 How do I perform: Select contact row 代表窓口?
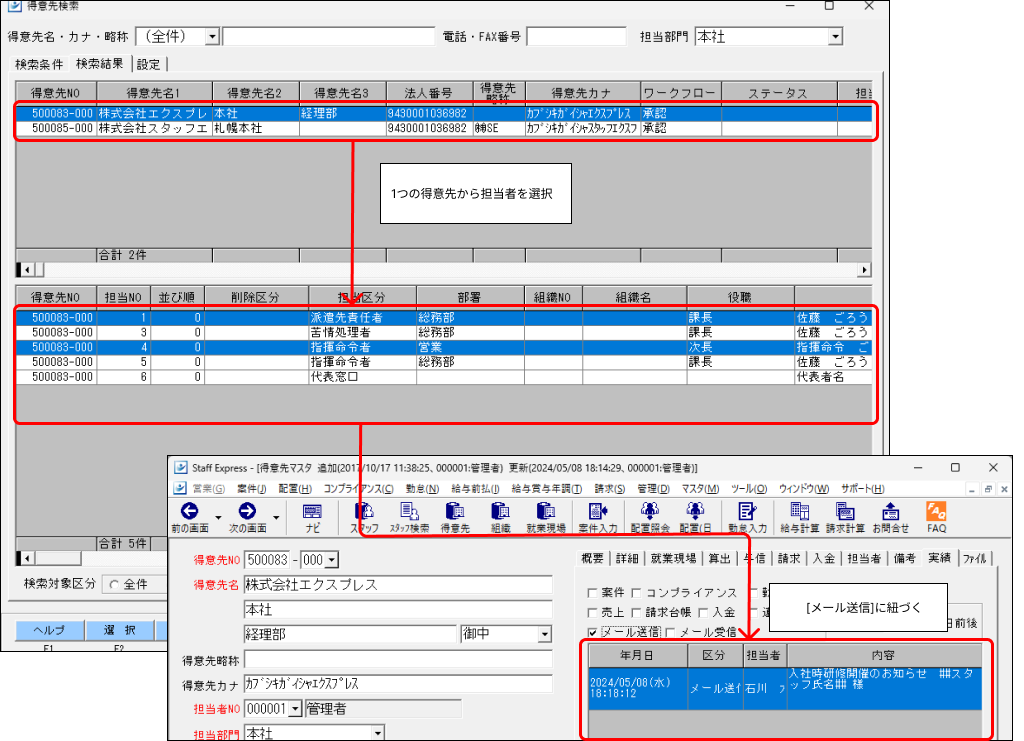(x=444, y=377)
